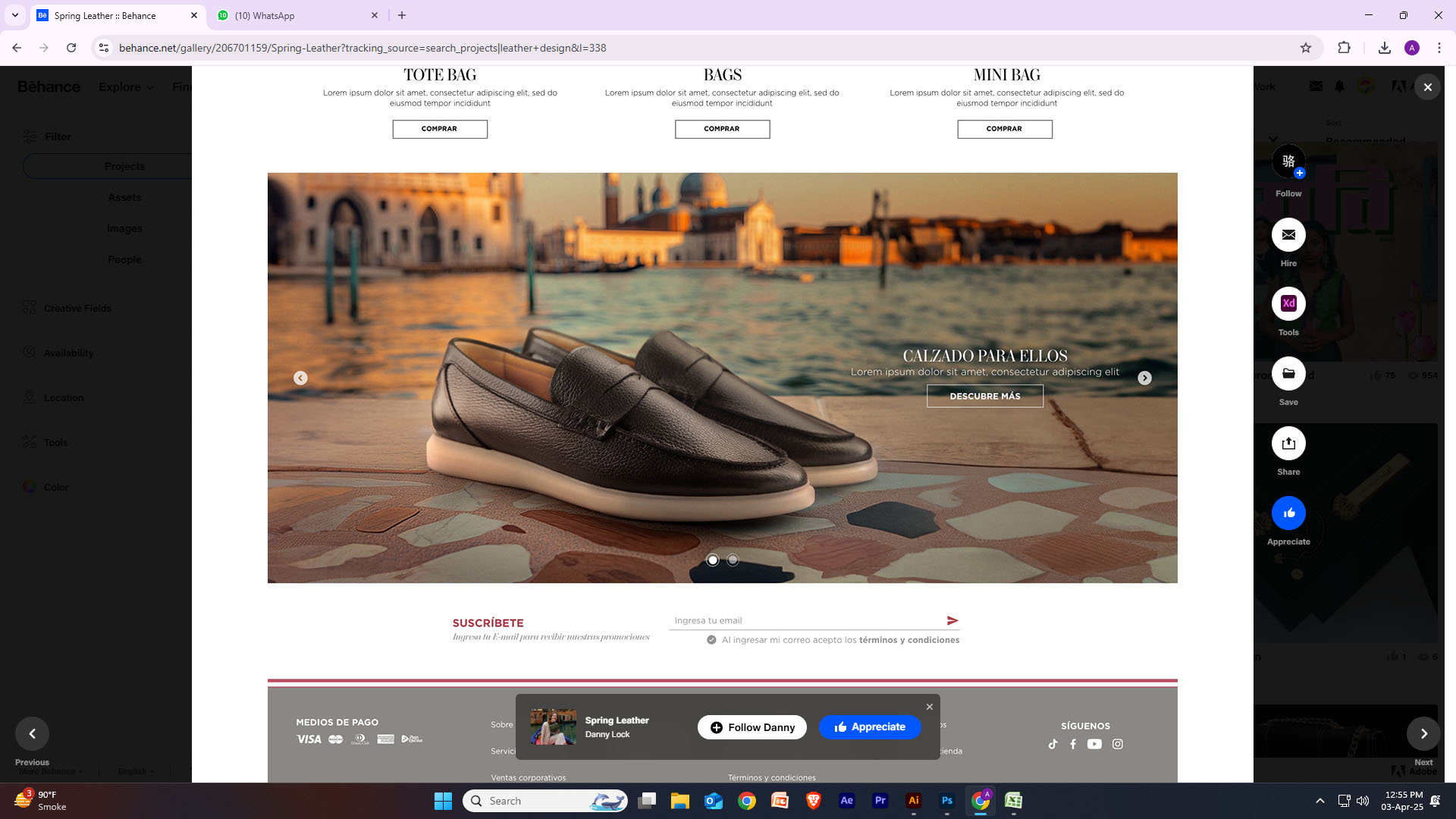Click the Share icon in sidebar

pyautogui.click(x=1288, y=444)
